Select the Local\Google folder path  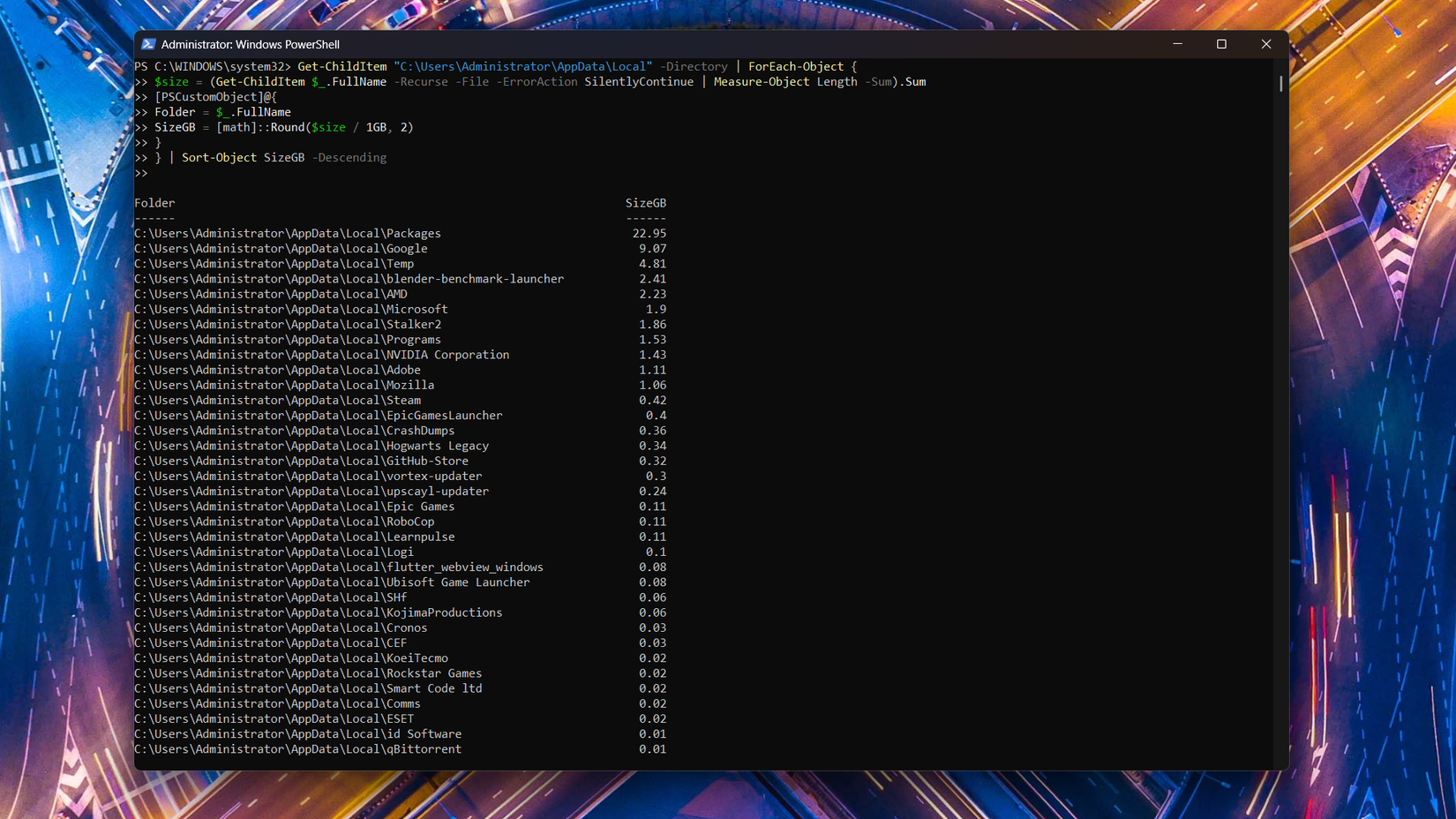tap(281, 249)
